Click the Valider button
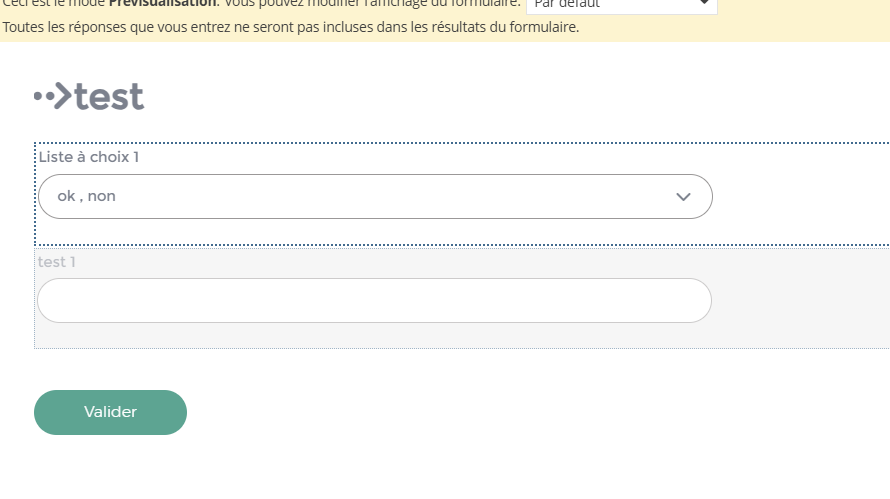The width and height of the screenshot is (890, 499). 110,412
